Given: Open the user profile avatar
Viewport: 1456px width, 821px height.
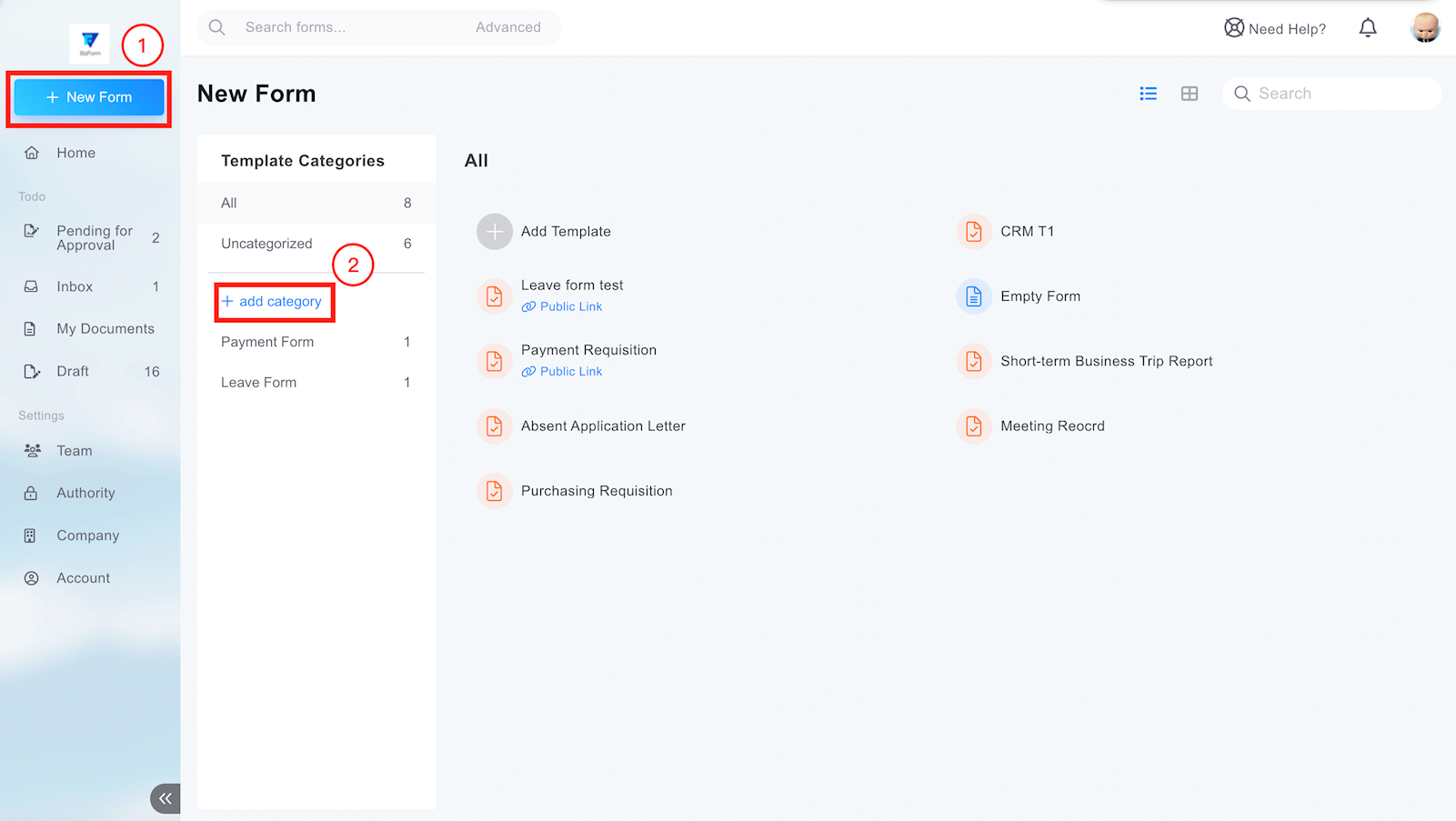Looking at the screenshot, I should click(x=1424, y=28).
